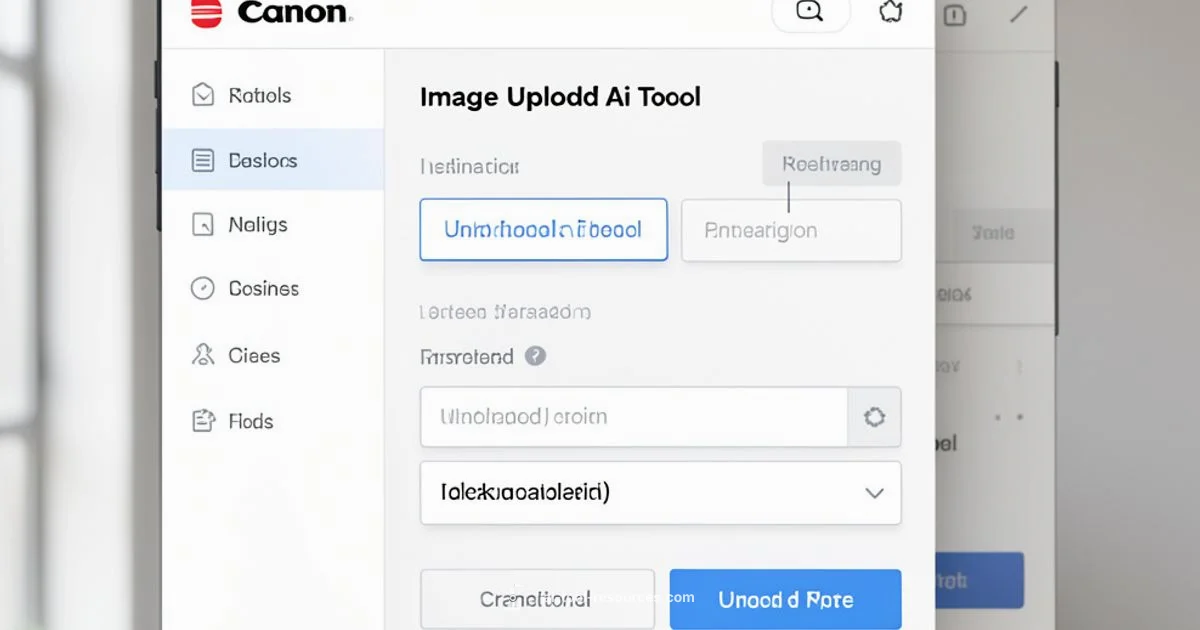Click the star icon near top right

coord(890,13)
